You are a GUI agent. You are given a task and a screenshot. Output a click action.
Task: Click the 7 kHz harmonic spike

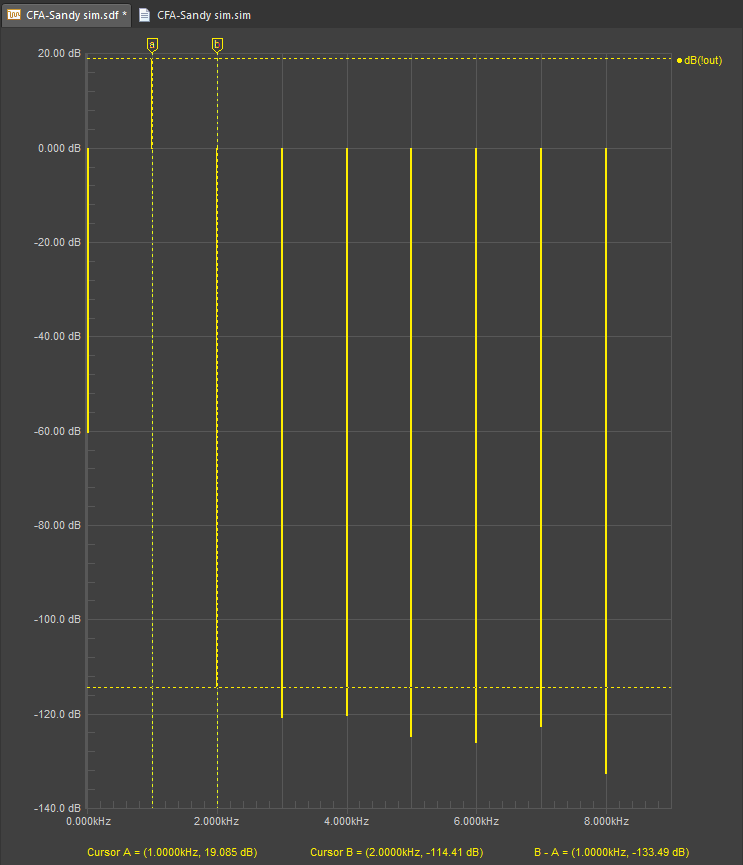[541, 437]
